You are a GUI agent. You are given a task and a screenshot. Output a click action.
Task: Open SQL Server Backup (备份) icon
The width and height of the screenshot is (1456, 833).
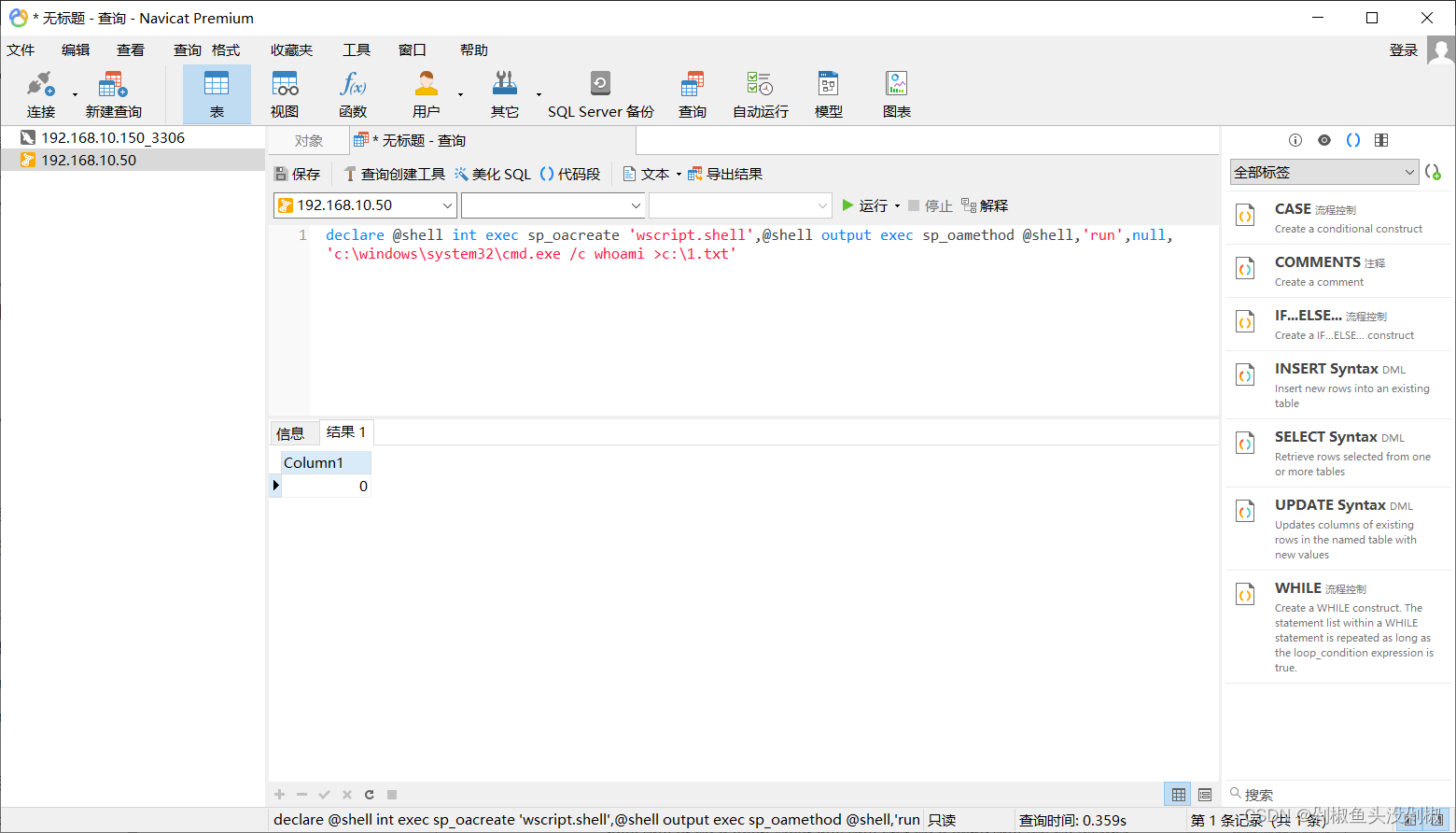click(x=600, y=94)
